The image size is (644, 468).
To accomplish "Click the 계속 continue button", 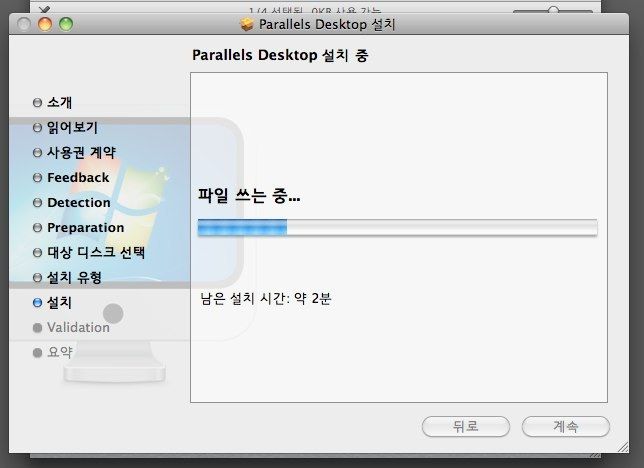I will coord(566,427).
